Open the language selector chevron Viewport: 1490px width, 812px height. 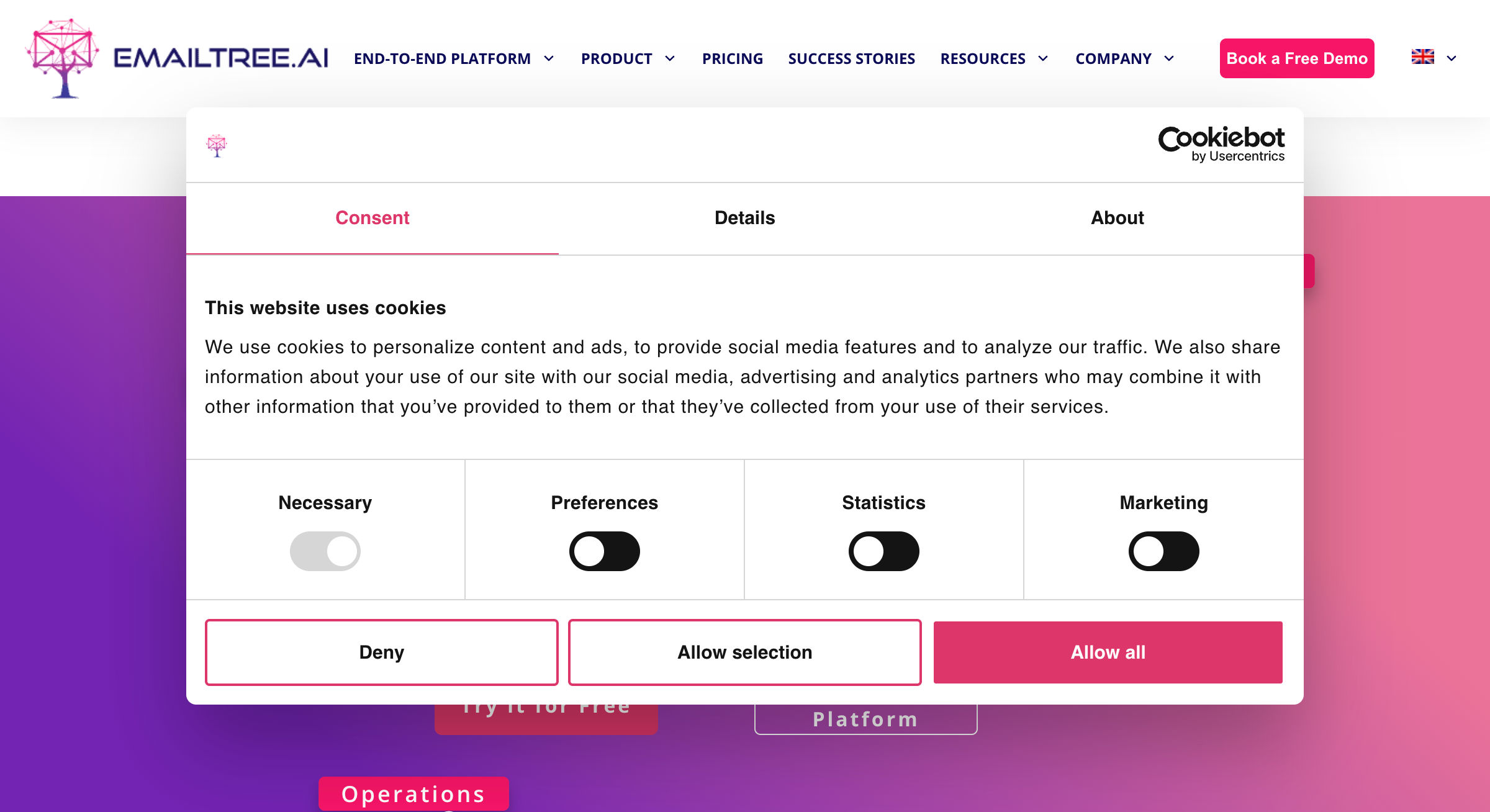(x=1452, y=58)
